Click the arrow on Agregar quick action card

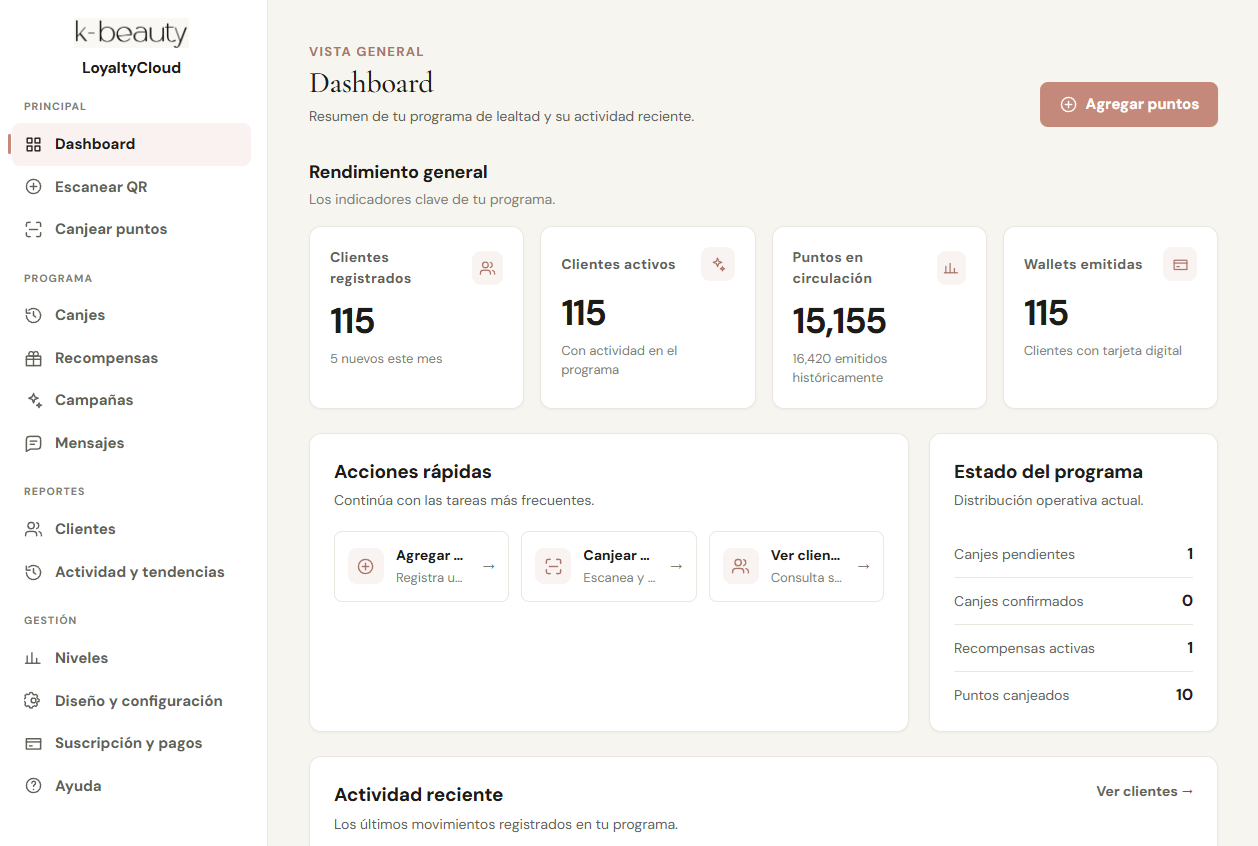(489, 566)
